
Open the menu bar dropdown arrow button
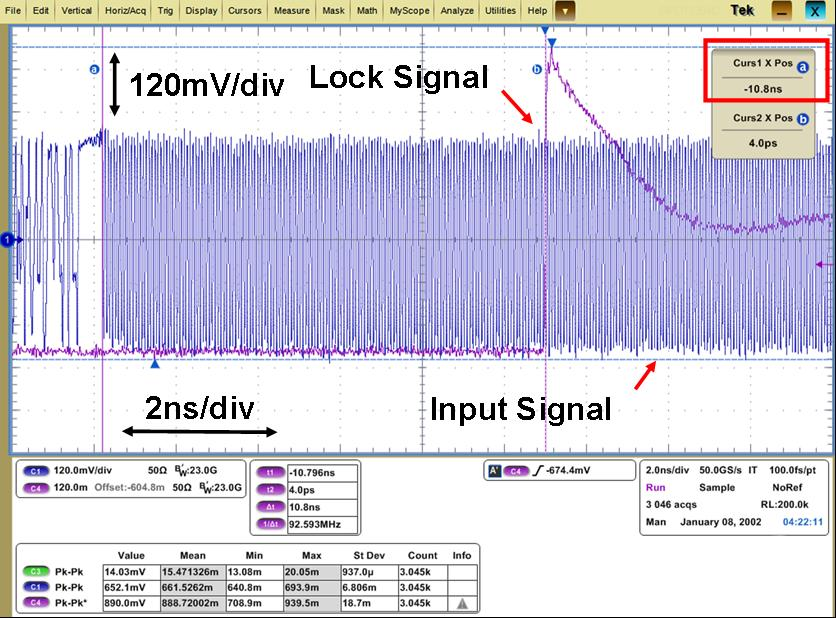[565, 11]
